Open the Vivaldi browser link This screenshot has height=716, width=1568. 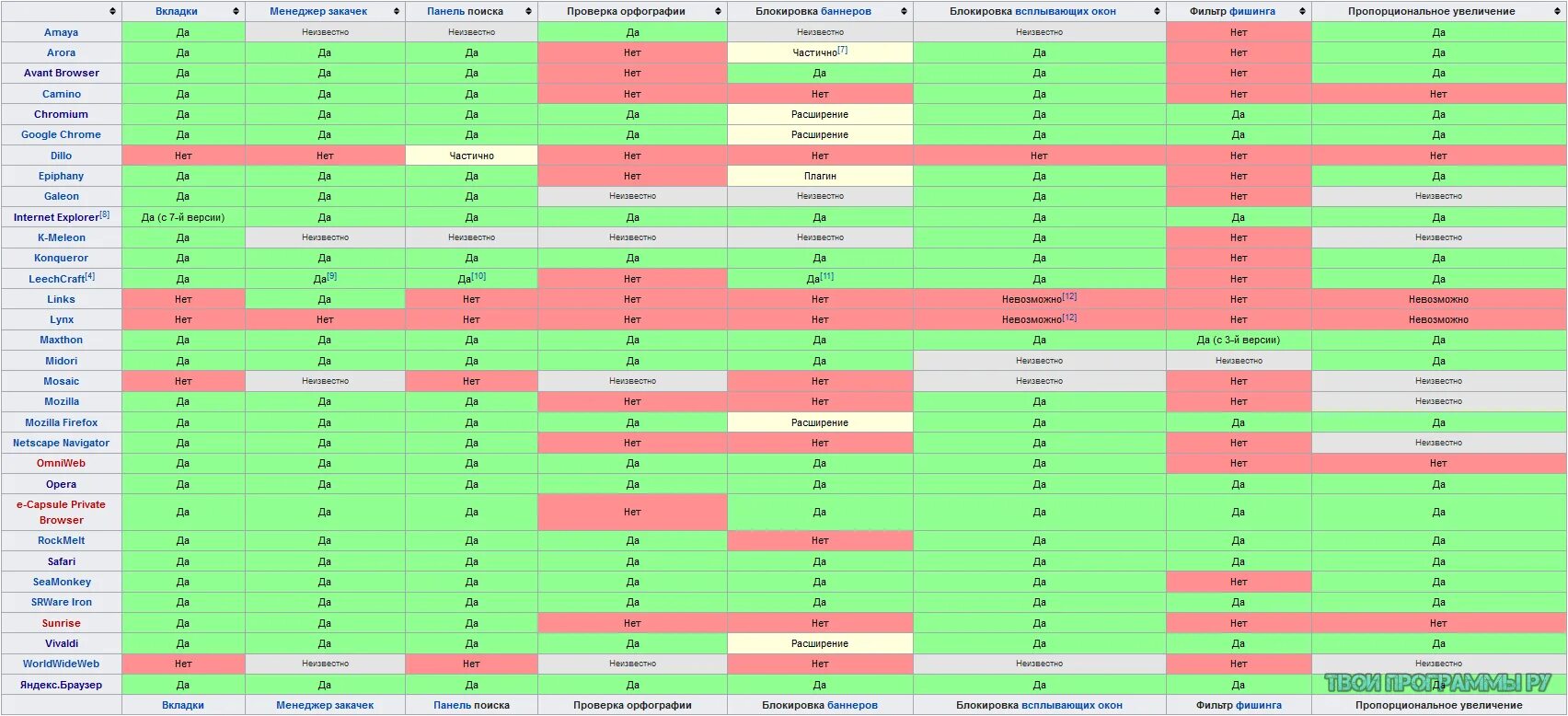point(62,643)
